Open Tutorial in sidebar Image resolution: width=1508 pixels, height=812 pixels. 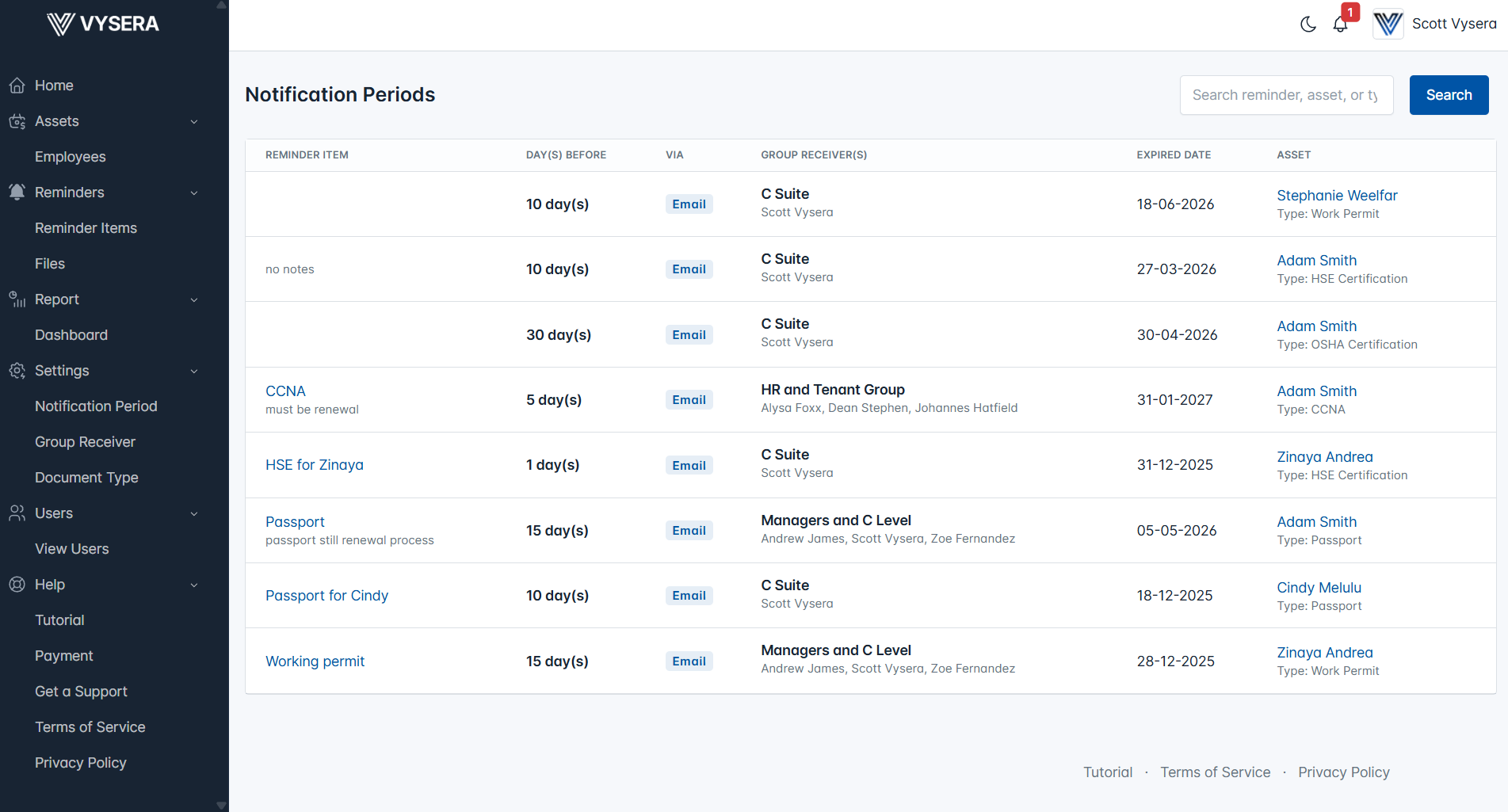point(59,620)
